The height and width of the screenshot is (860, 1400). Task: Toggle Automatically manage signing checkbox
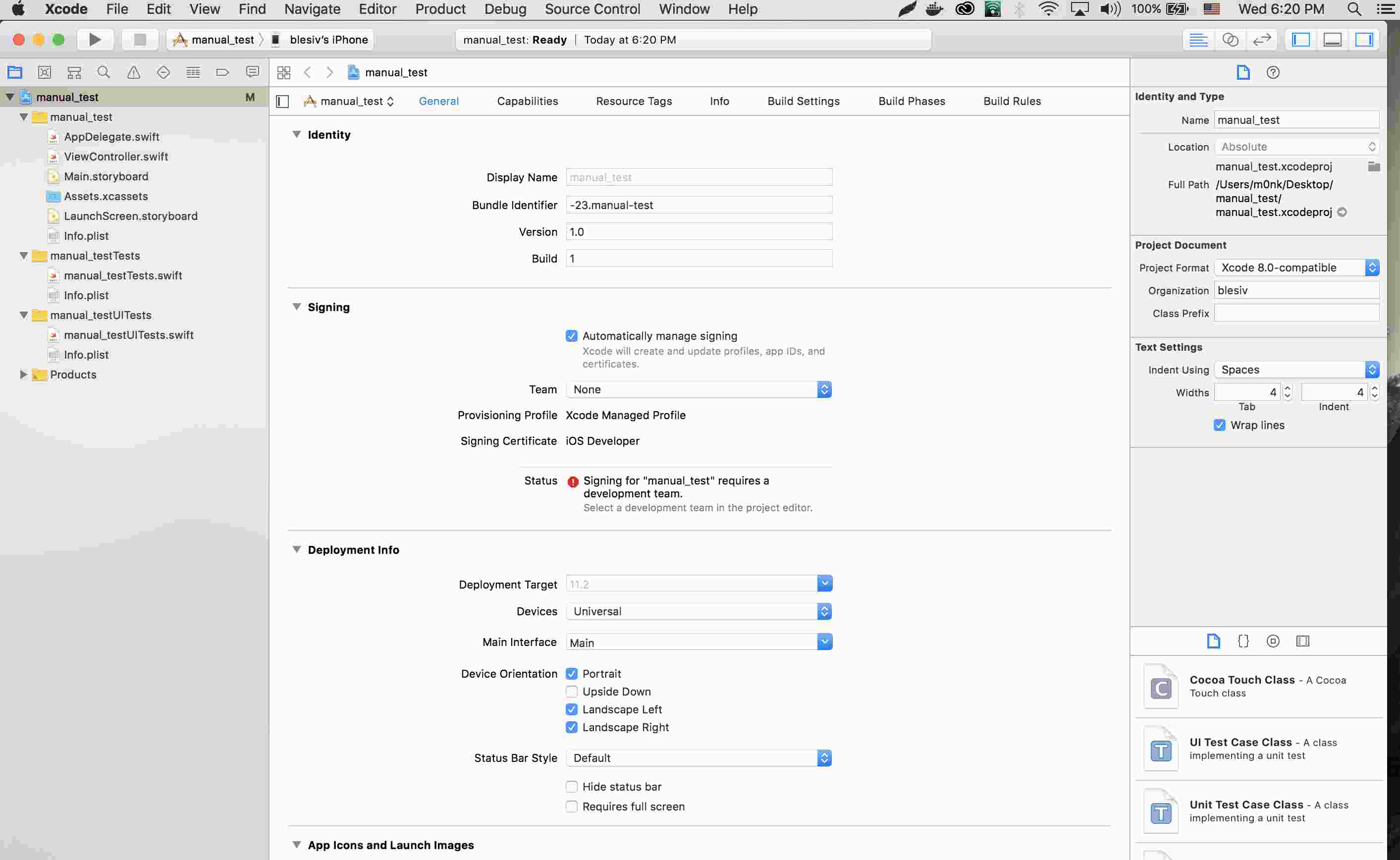click(571, 335)
